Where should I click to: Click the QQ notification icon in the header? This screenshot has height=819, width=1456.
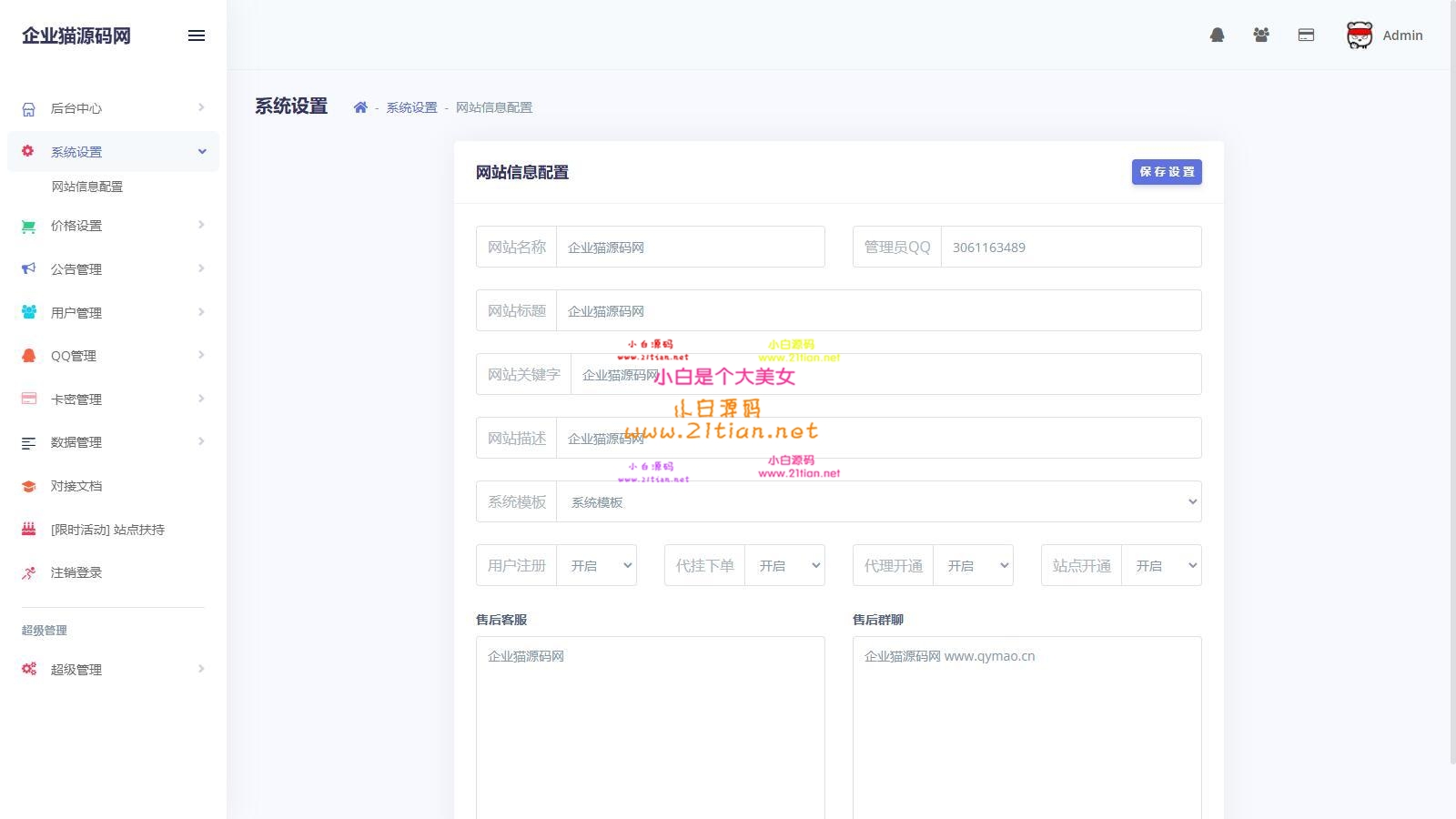tap(1218, 35)
